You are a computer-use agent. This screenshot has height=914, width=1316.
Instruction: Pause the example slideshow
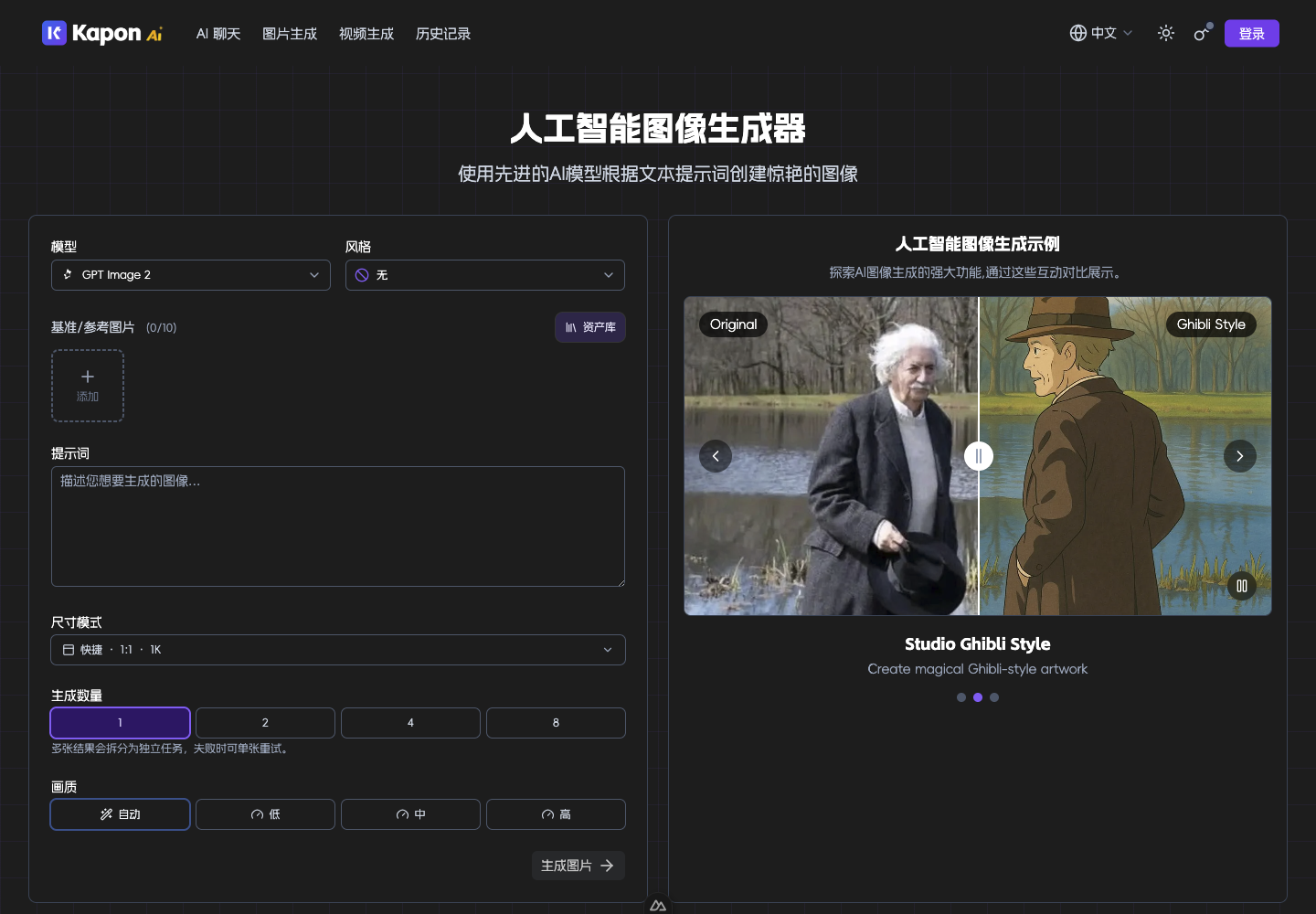[1242, 586]
